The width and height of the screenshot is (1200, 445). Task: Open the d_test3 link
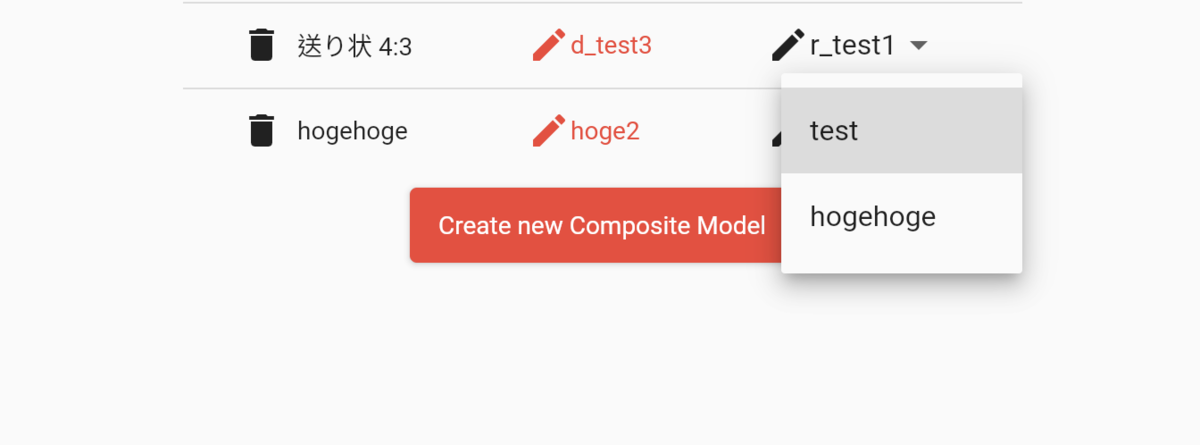point(611,45)
